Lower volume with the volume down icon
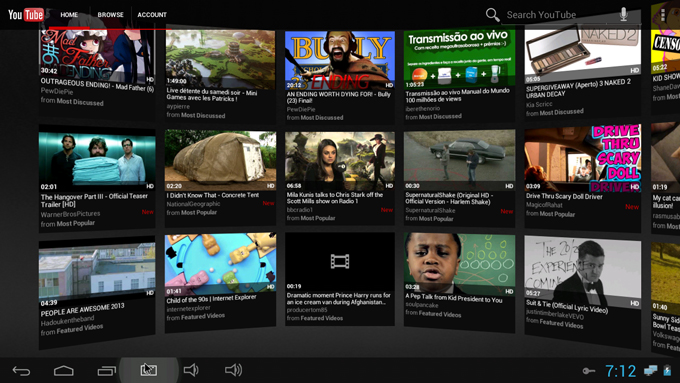The image size is (680, 383). pyautogui.click(x=191, y=370)
